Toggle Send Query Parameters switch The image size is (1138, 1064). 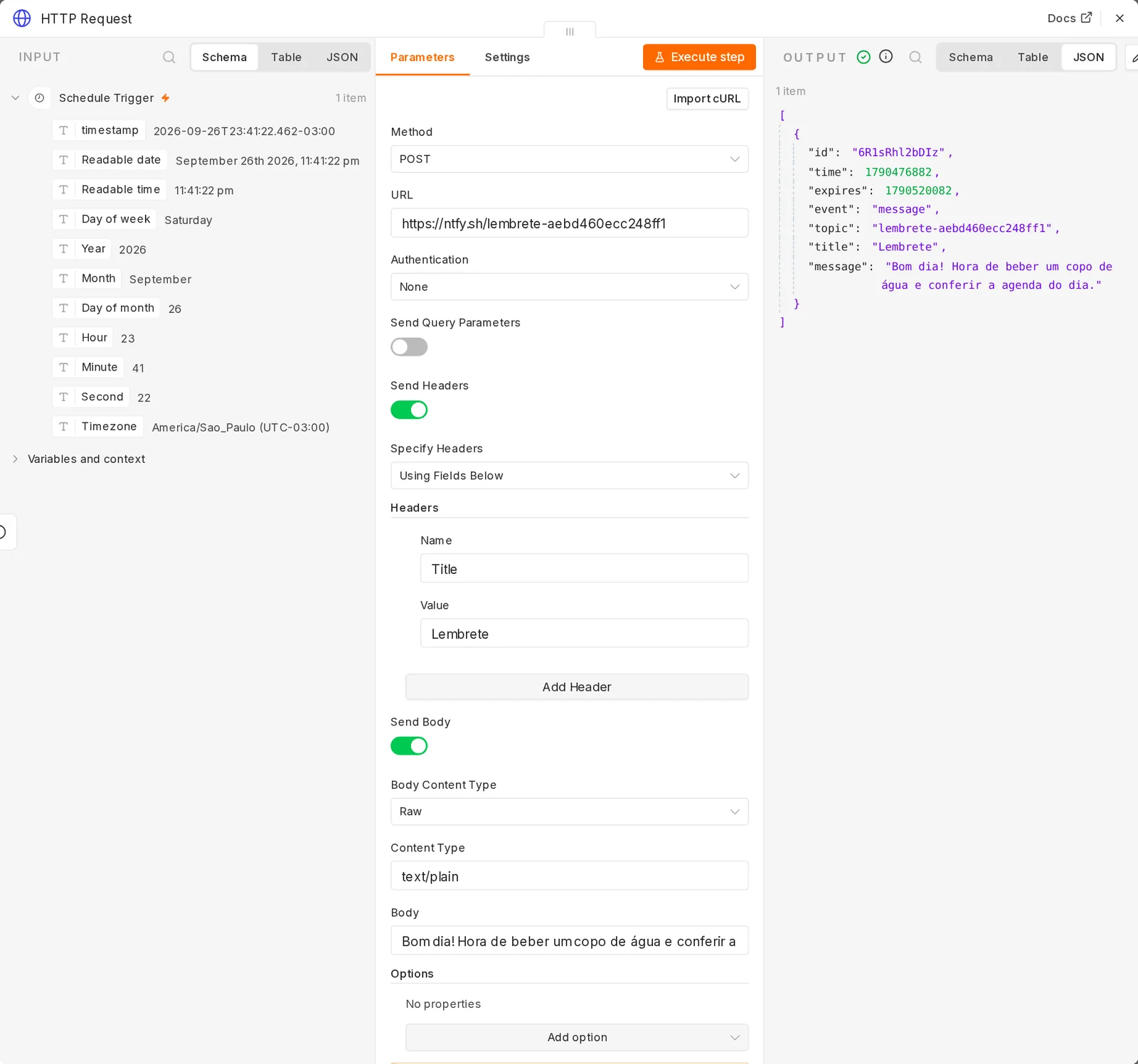point(409,347)
